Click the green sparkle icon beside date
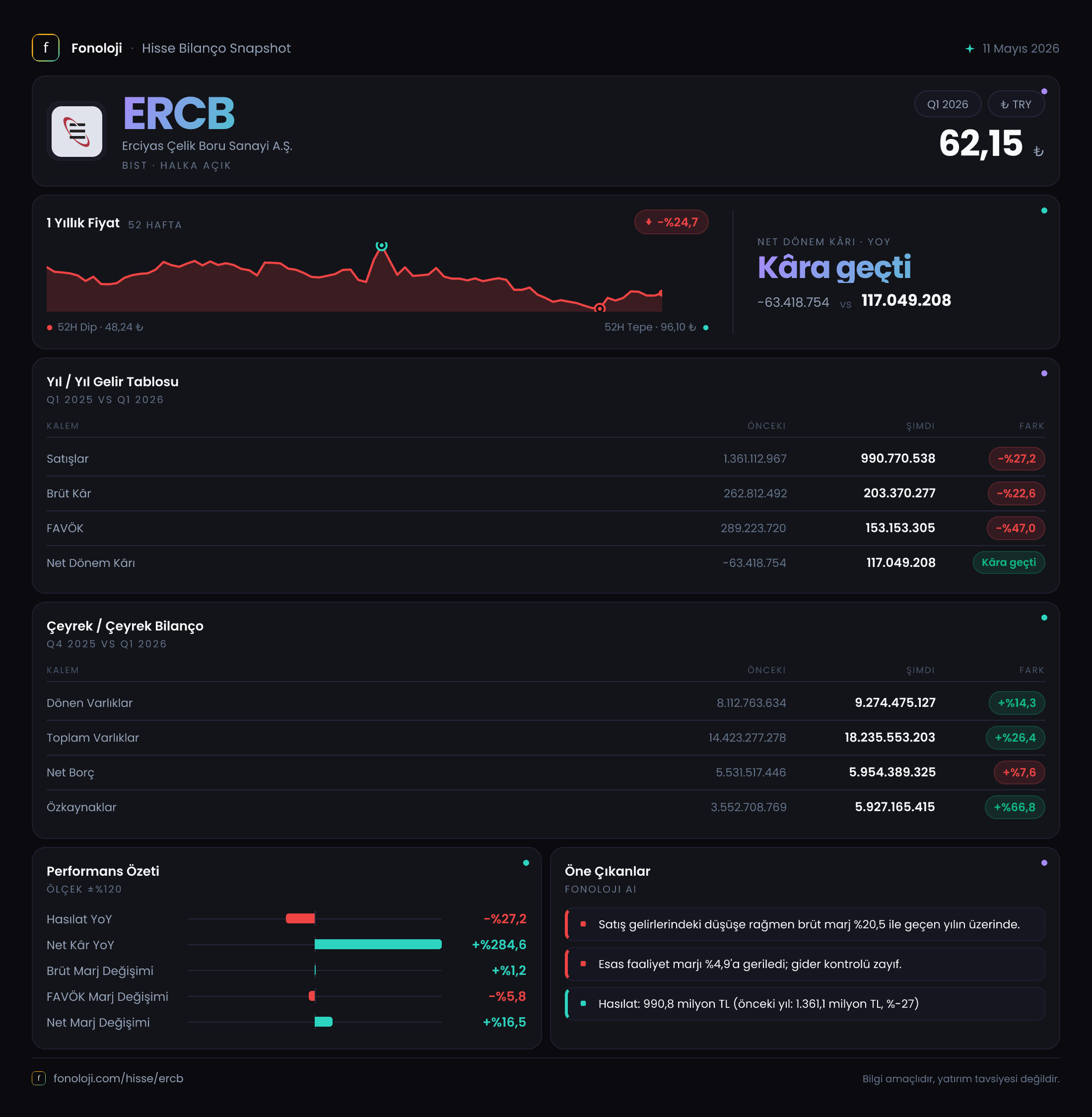This screenshot has height=1117, width=1092. pos(969,49)
